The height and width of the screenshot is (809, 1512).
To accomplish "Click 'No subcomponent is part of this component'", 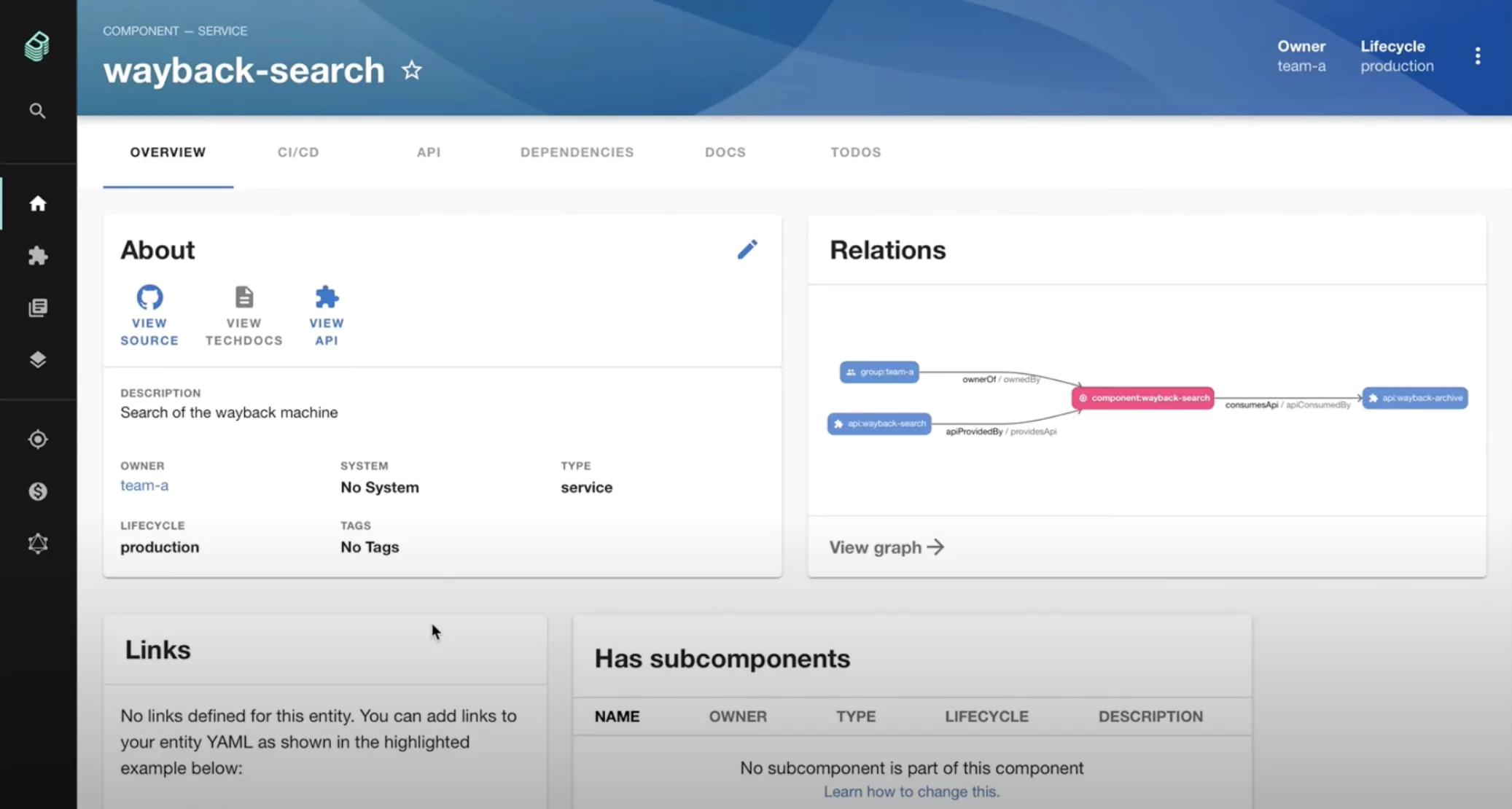I will [911, 767].
